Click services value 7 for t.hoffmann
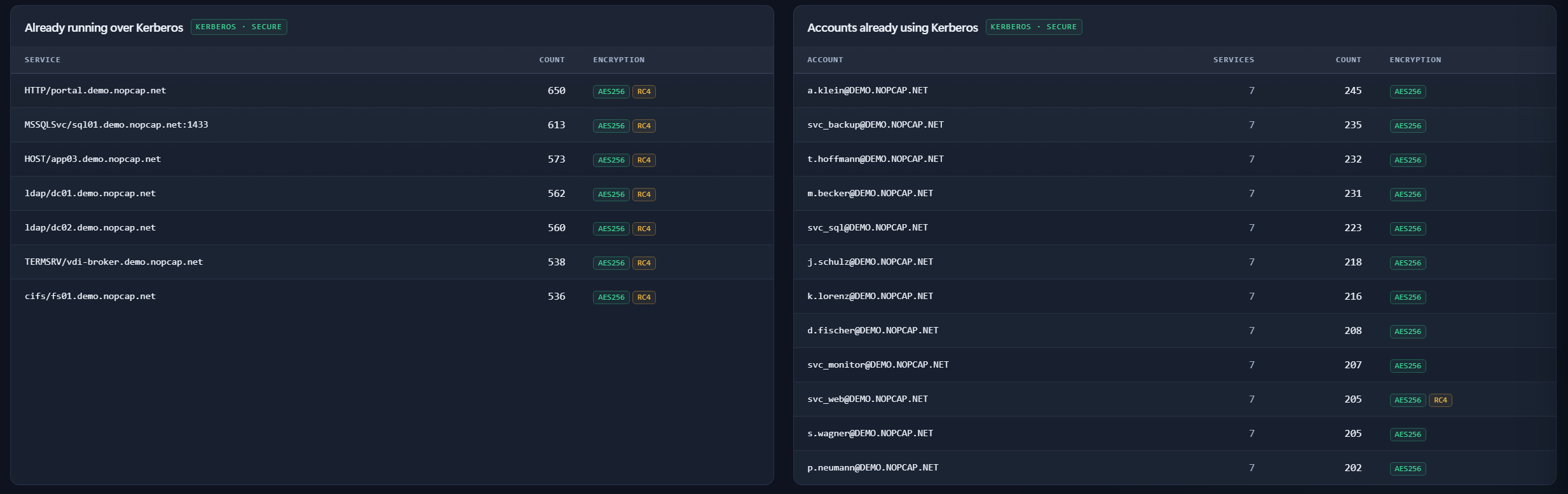This screenshot has width=1568, height=494. (x=1251, y=159)
